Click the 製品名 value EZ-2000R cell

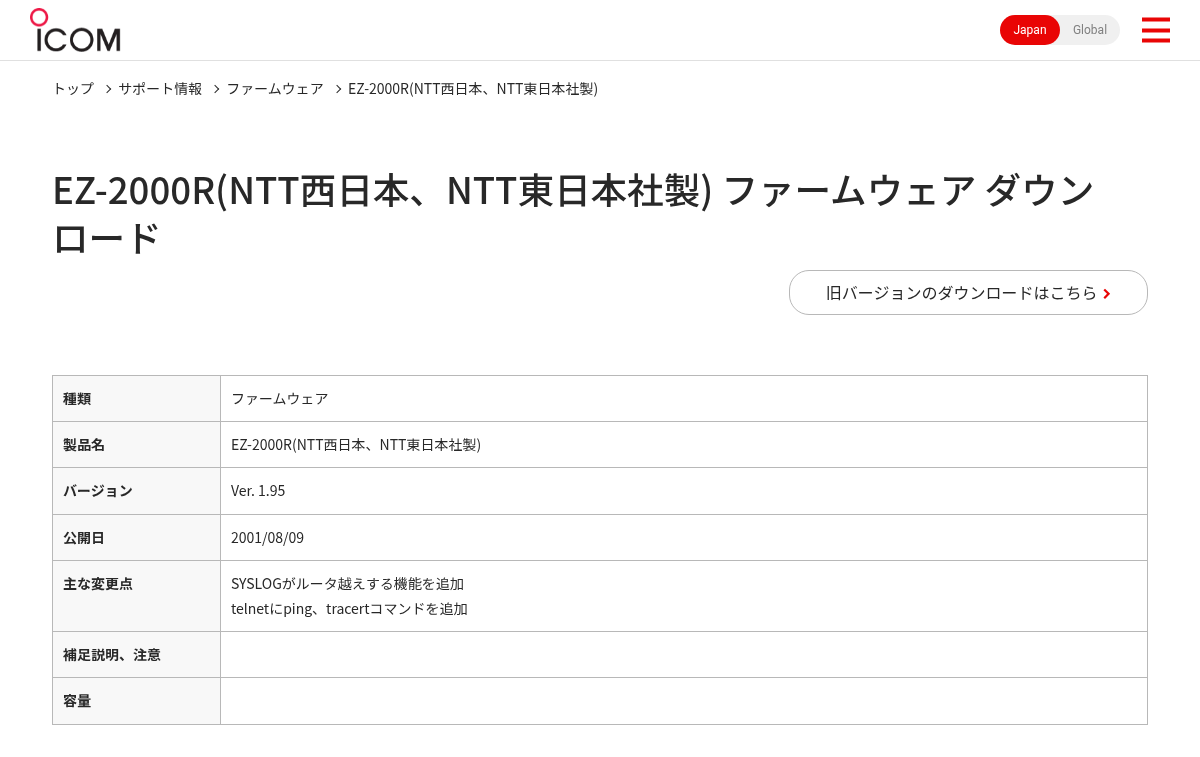tap(684, 445)
